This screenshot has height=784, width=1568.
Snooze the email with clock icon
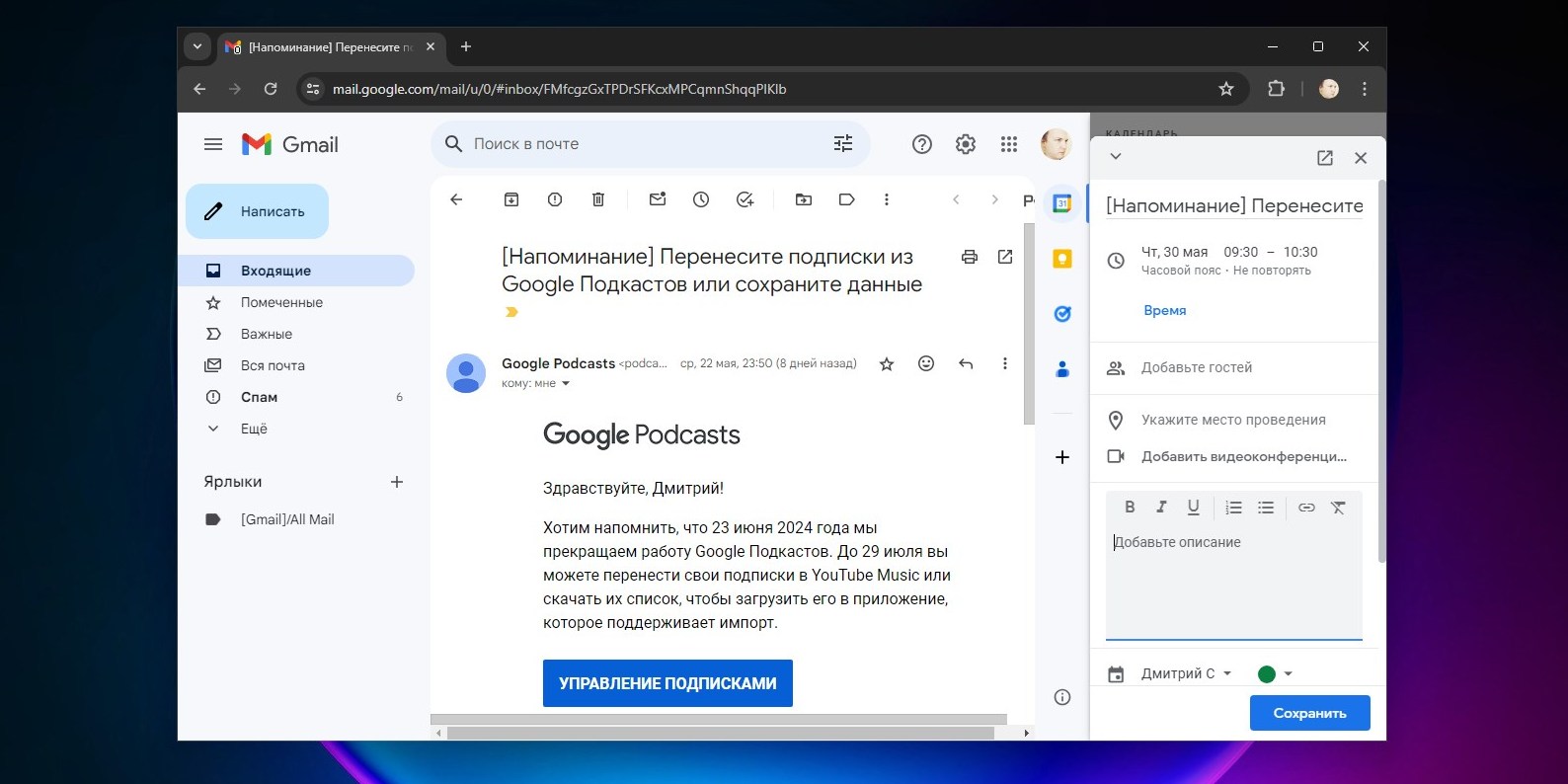coord(701,199)
